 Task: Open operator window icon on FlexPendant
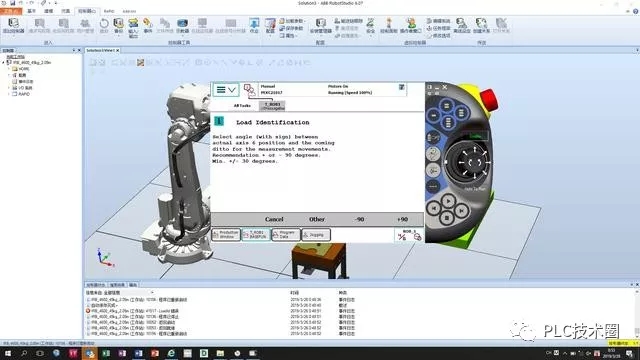pyautogui.click(x=249, y=89)
